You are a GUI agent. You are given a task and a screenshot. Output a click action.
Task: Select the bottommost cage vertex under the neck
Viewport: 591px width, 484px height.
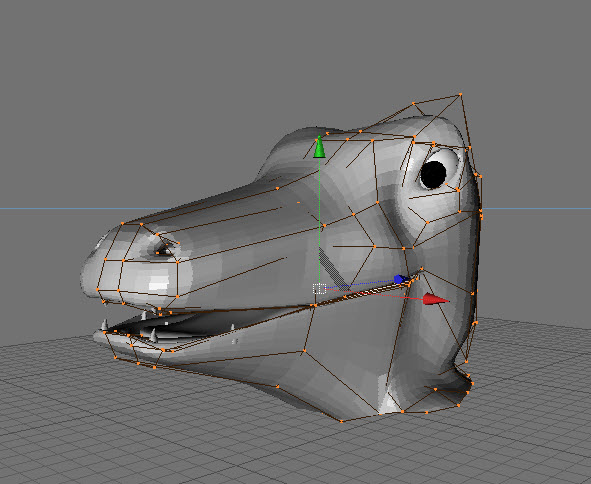click(x=341, y=421)
